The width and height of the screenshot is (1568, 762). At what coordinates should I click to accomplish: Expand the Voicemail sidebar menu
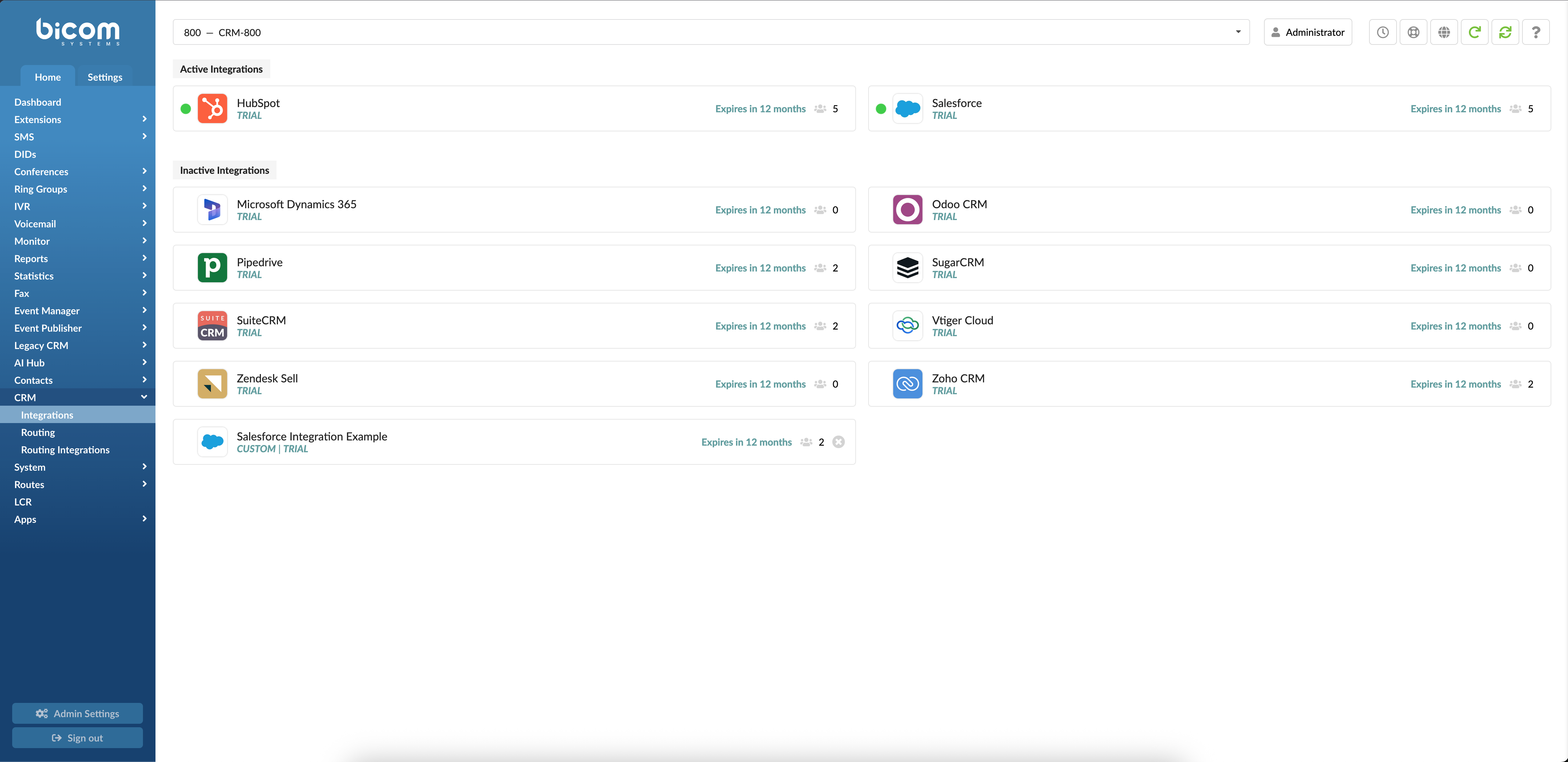(78, 224)
